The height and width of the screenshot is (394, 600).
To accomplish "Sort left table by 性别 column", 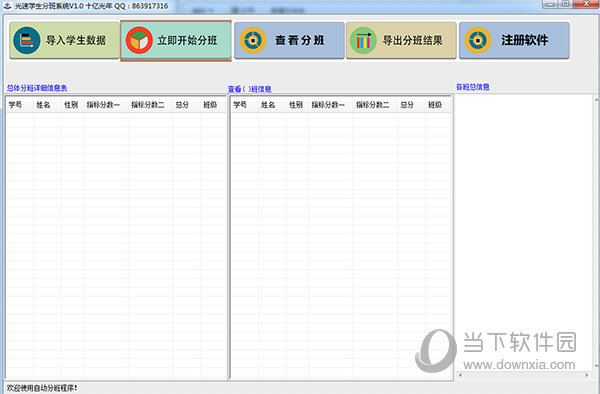I will click(73, 105).
